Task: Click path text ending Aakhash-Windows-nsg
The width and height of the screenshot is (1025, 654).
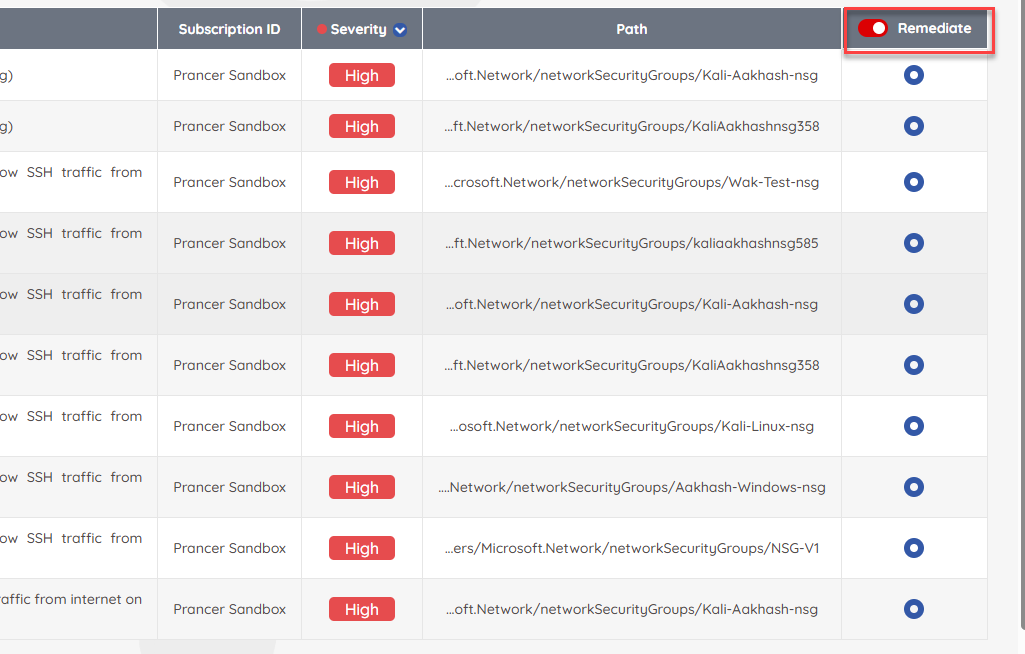Action: 631,487
